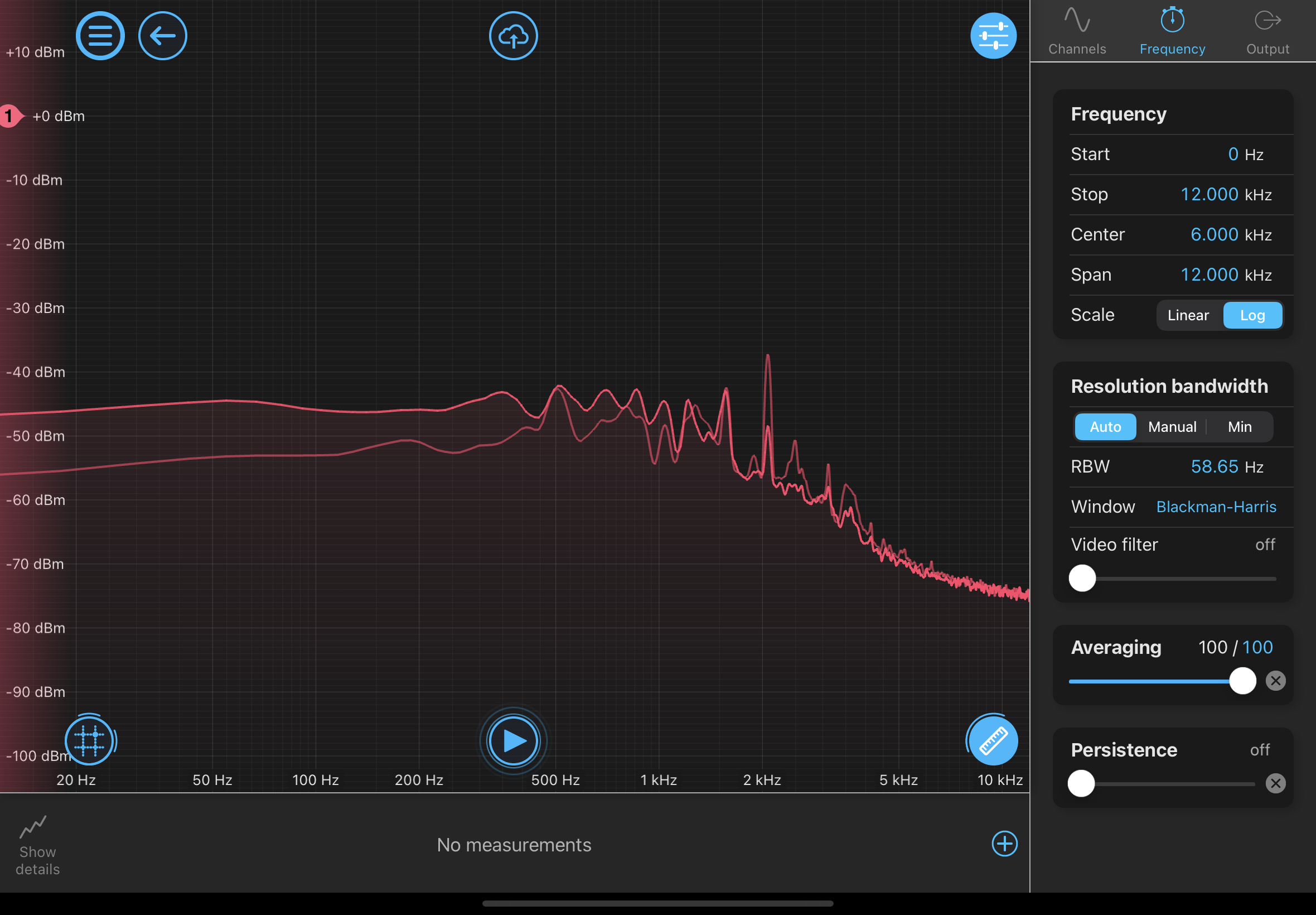This screenshot has height=915, width=1316.
Task: Click the Persistence off status
Action: 1260,750
